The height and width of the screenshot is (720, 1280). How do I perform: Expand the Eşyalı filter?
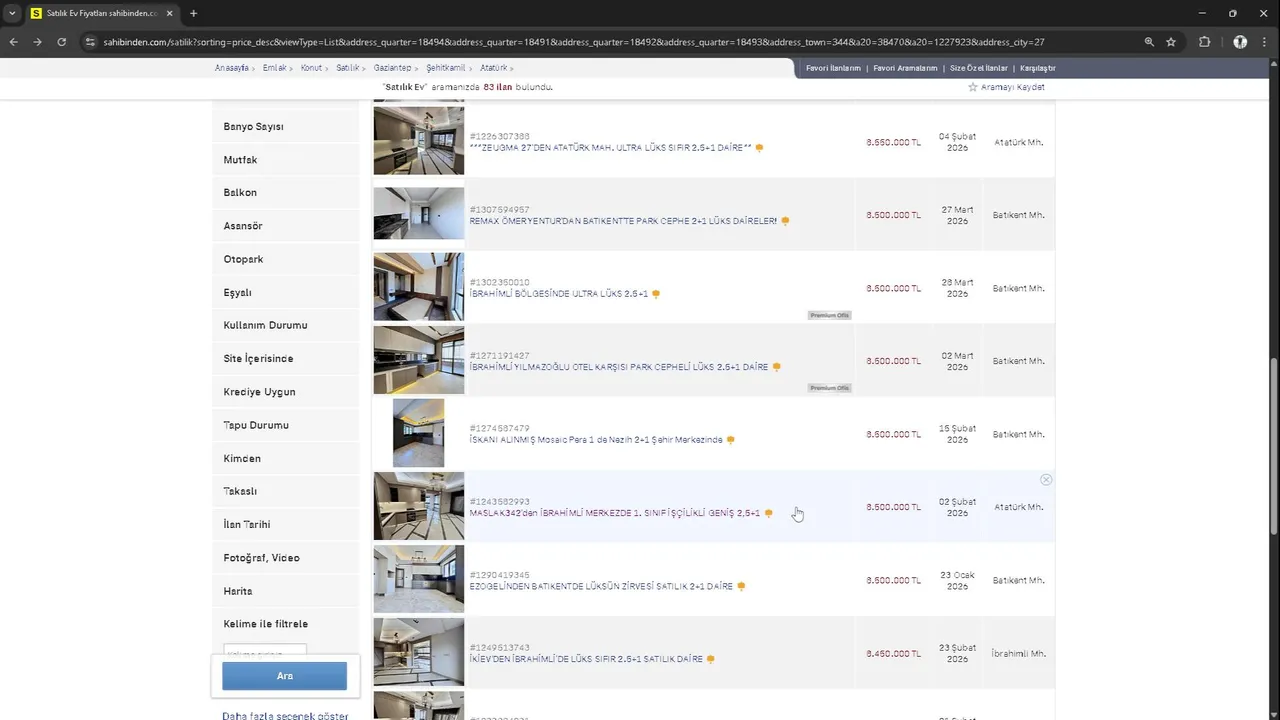[284, 293]
